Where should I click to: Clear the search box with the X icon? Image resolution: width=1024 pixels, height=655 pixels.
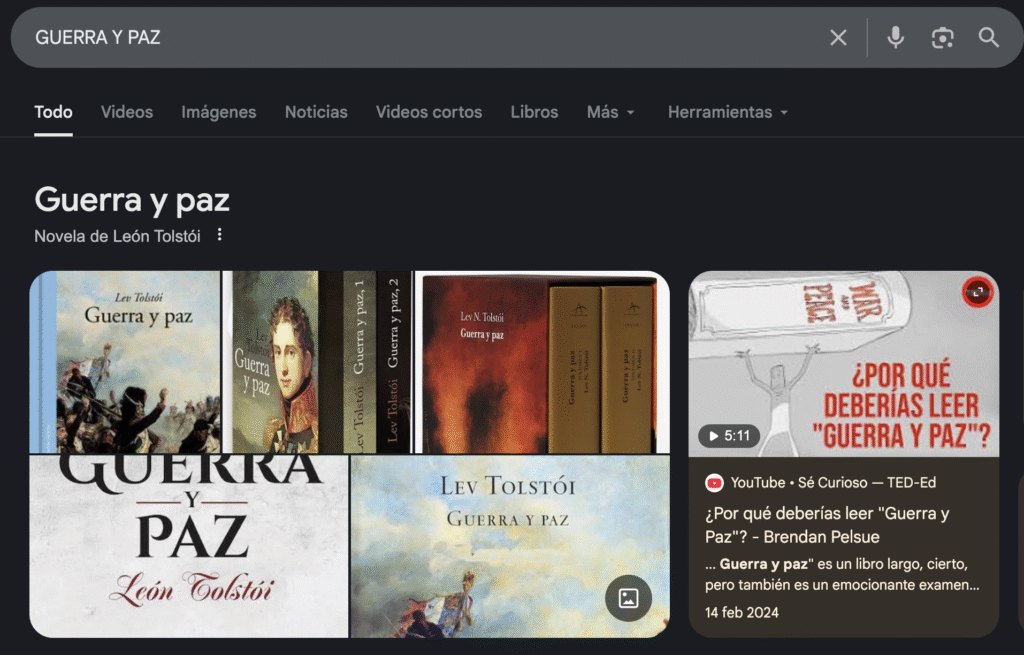(x=838, y=38)
